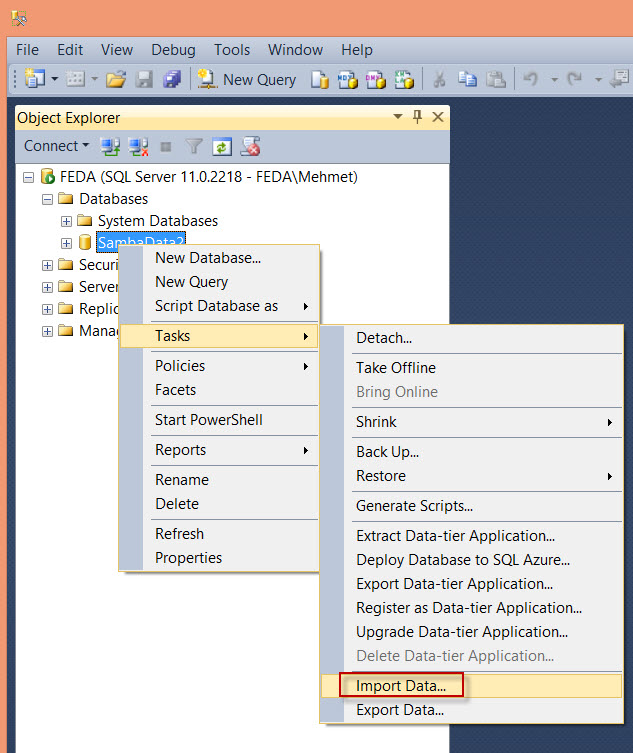
Task: Open the Tools menu
Action: coord(232,50)
